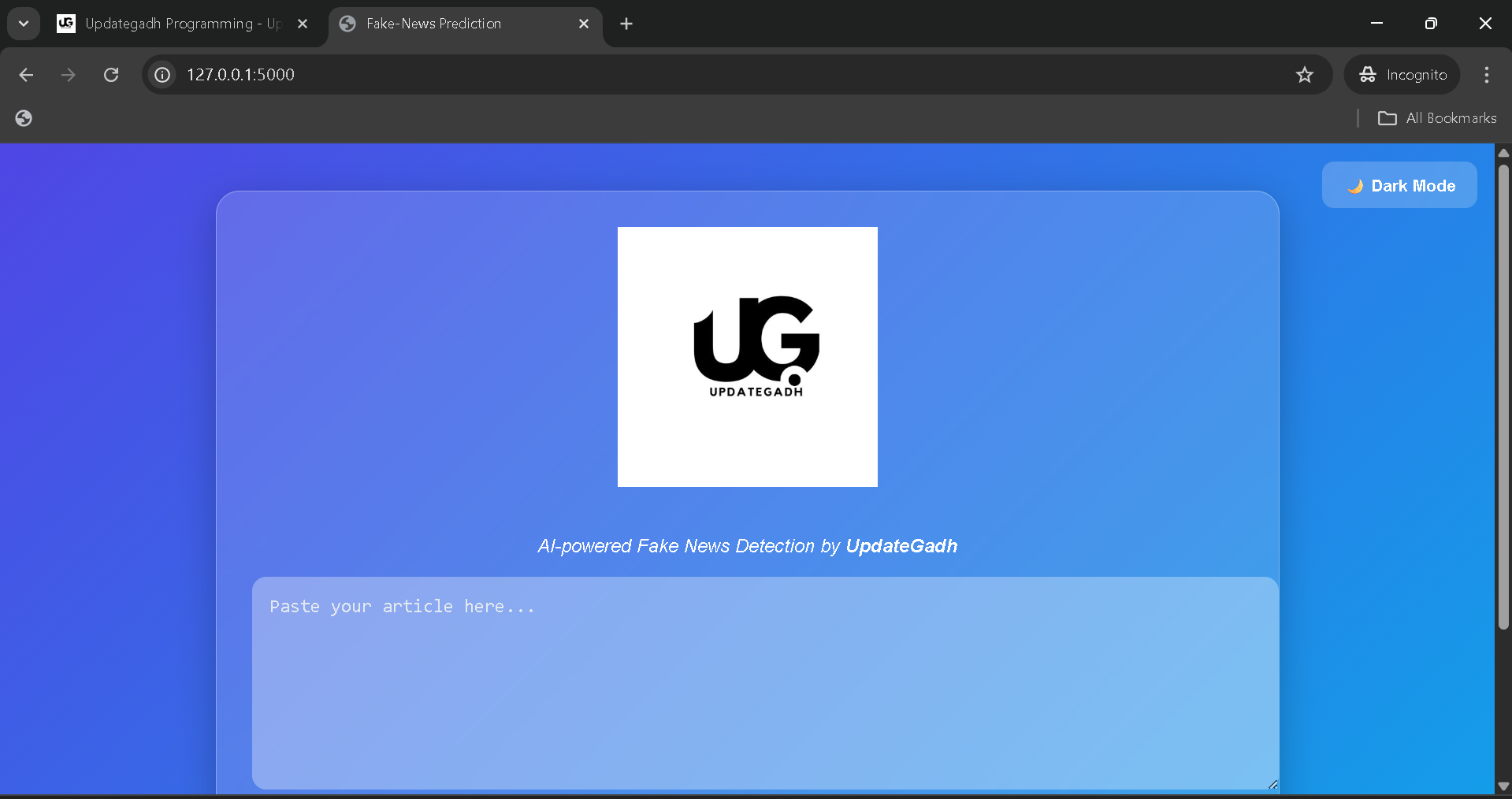Click the textarea resize handle corner
The image size is (1512, 799).
pos(1272,784)
